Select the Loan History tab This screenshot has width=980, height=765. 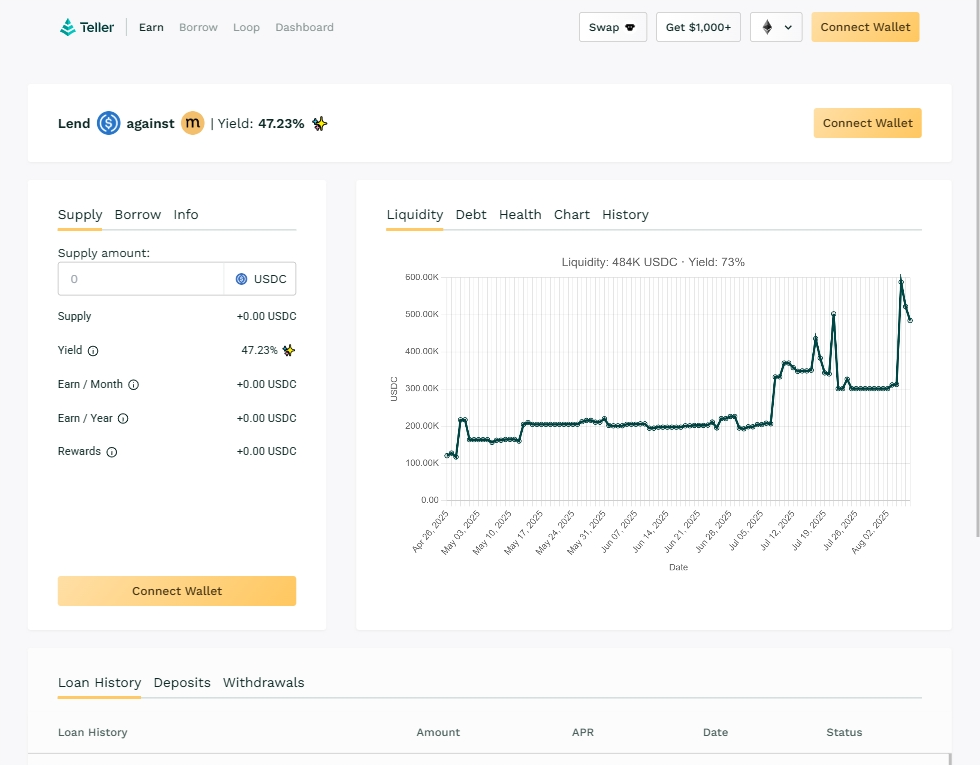coord(99,682)
